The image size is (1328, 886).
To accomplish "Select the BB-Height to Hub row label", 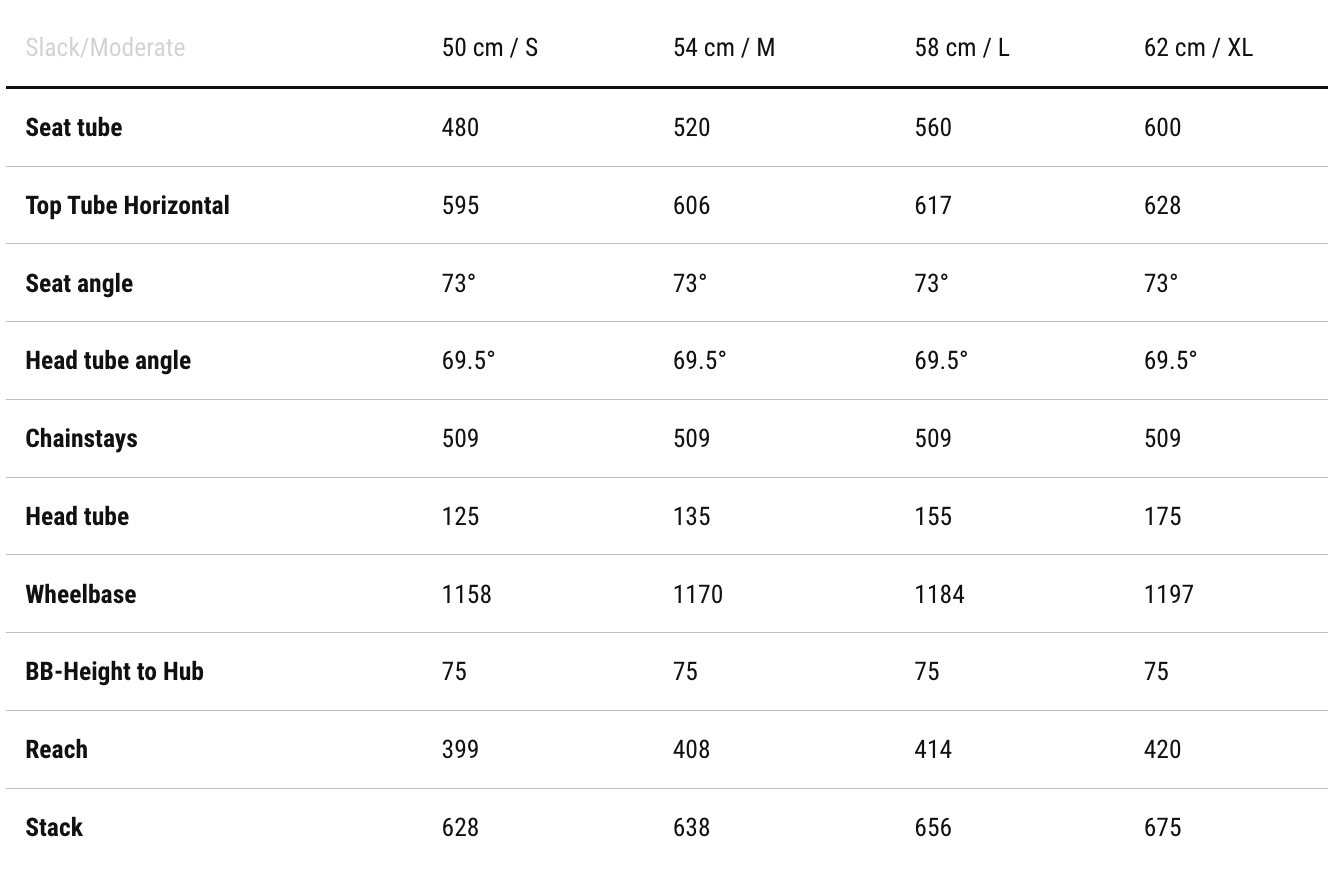I will pyautogui.click(x=114, y=671).
